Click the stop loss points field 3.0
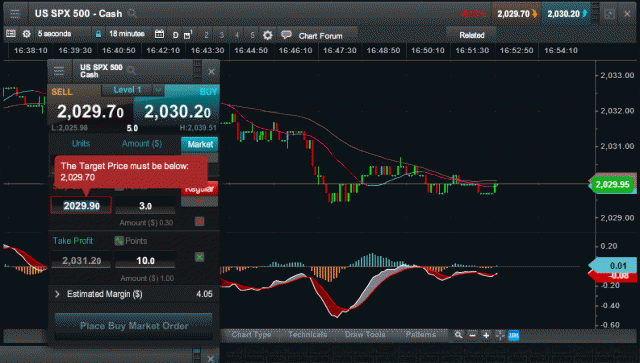640x363 pixels. [145, 205]
